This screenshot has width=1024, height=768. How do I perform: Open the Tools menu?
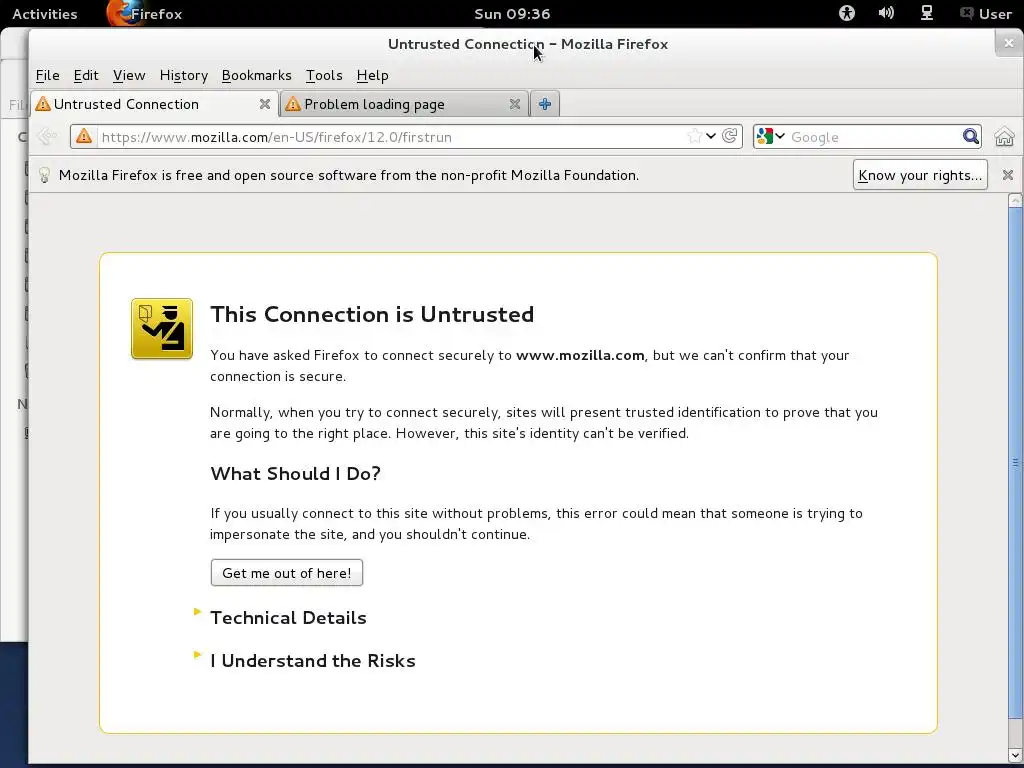click(324, 75)
